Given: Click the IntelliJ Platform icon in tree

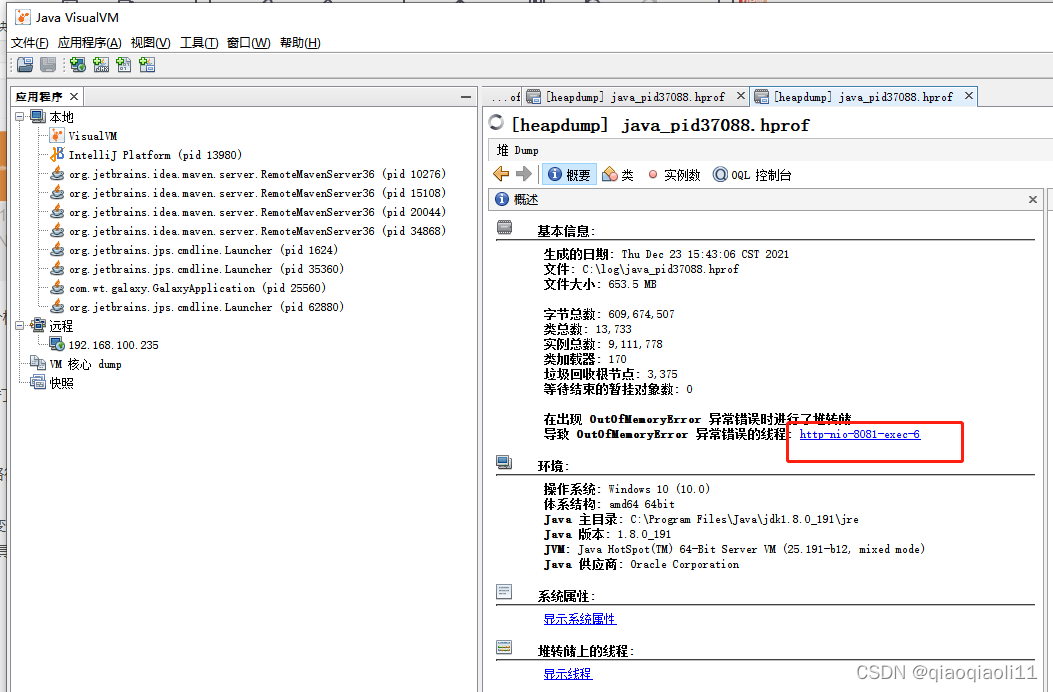Looking at the screenshot, I should [58, 155].
